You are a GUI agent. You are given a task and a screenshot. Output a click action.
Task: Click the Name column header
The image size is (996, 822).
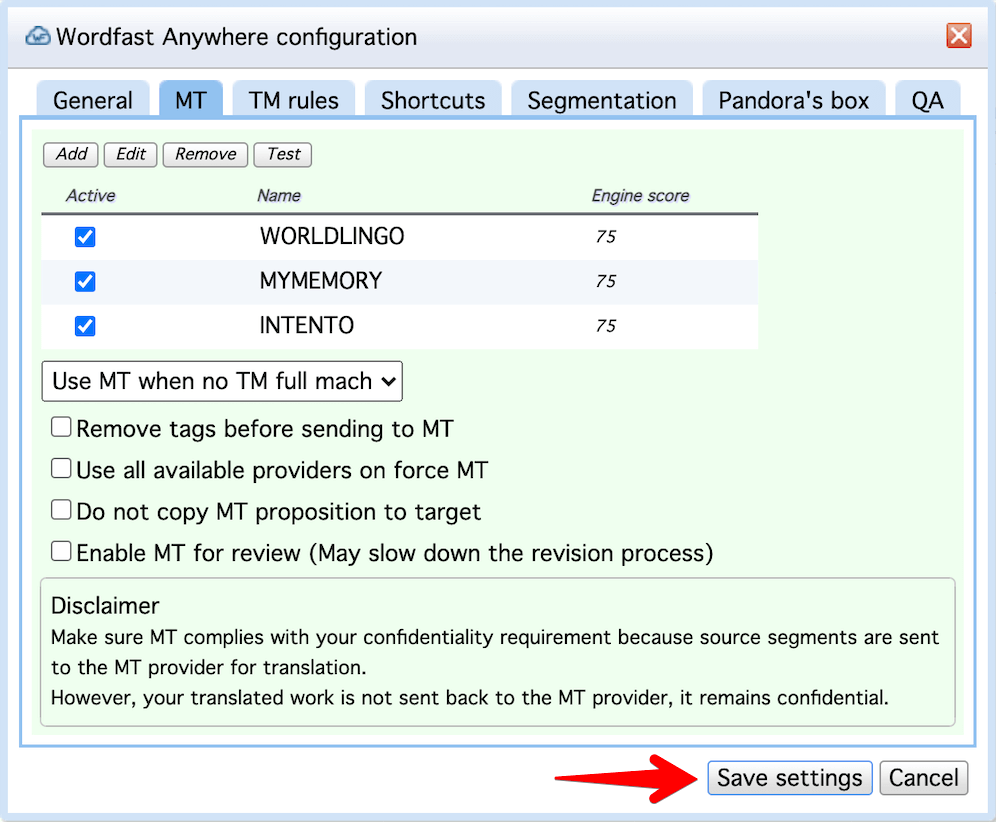click(279, 196)
